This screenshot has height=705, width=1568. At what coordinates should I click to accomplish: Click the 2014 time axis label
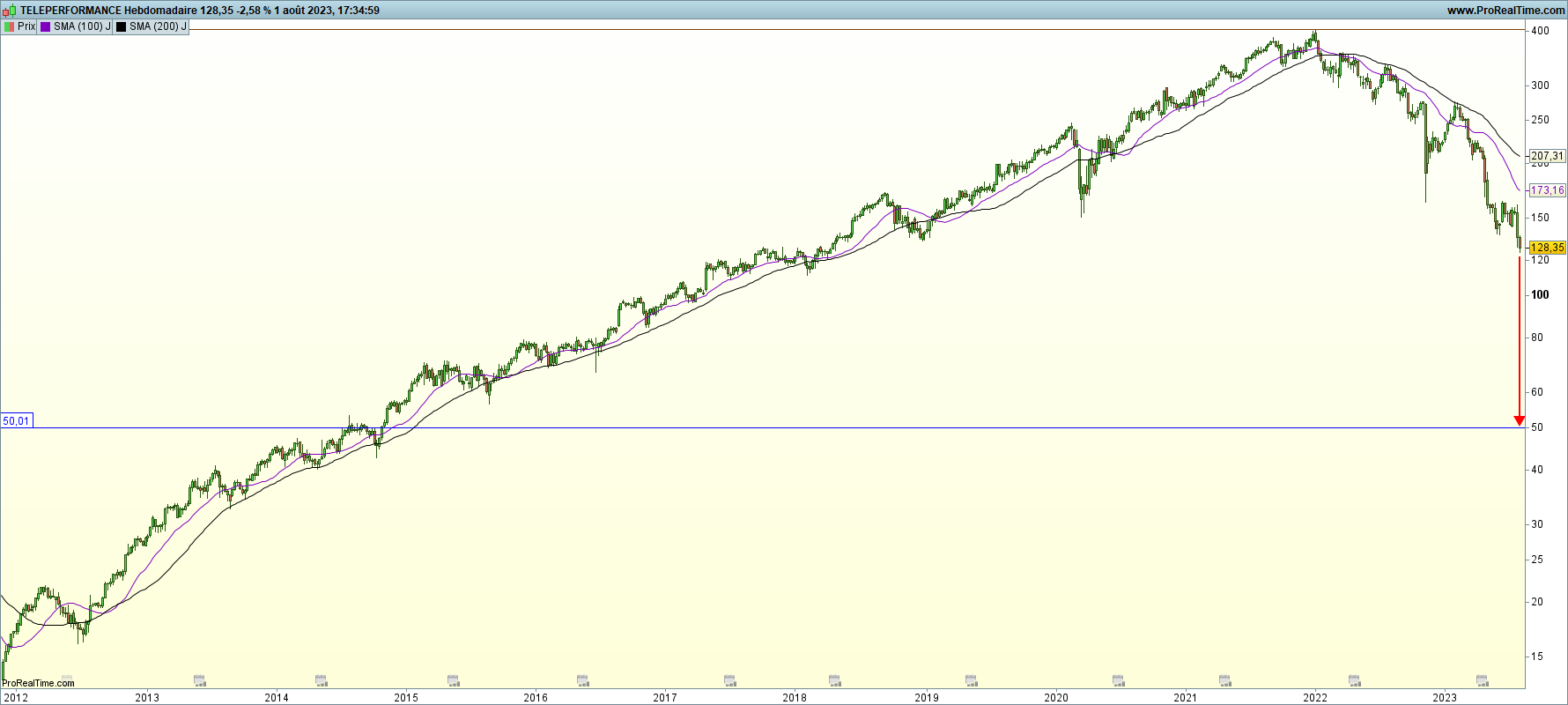point(277,698)
